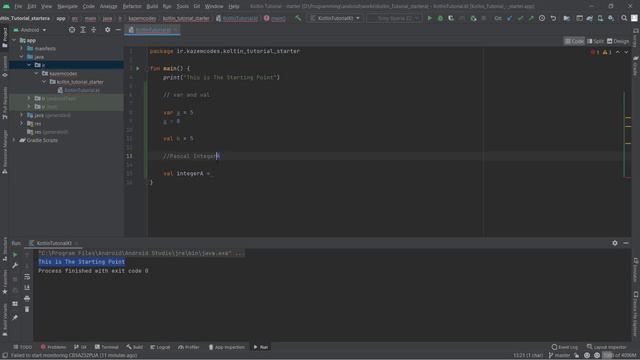
Task: Switch editor to Design view
Action: 618,41
